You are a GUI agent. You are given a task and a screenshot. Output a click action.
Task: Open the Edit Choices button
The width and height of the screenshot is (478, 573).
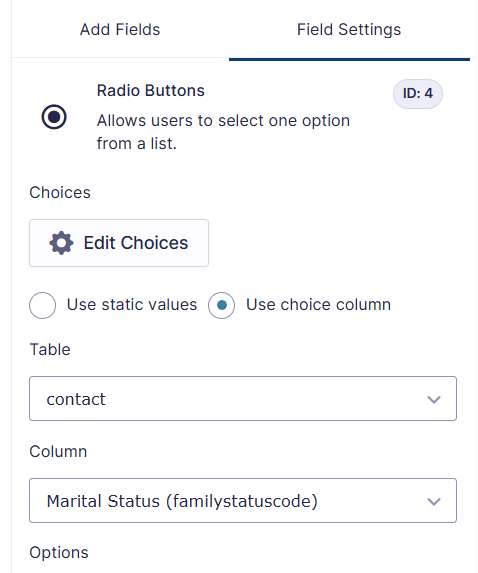tap(119, 243)
